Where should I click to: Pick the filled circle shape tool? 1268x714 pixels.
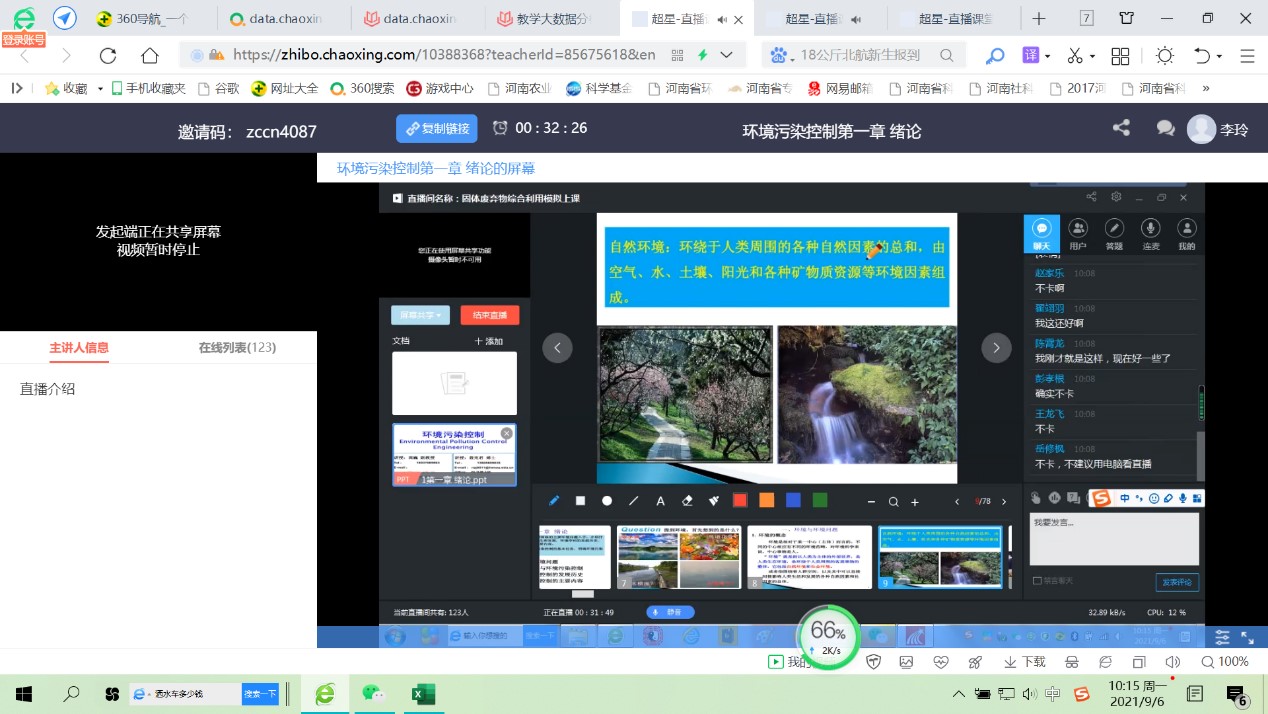[x=607, y=501]
